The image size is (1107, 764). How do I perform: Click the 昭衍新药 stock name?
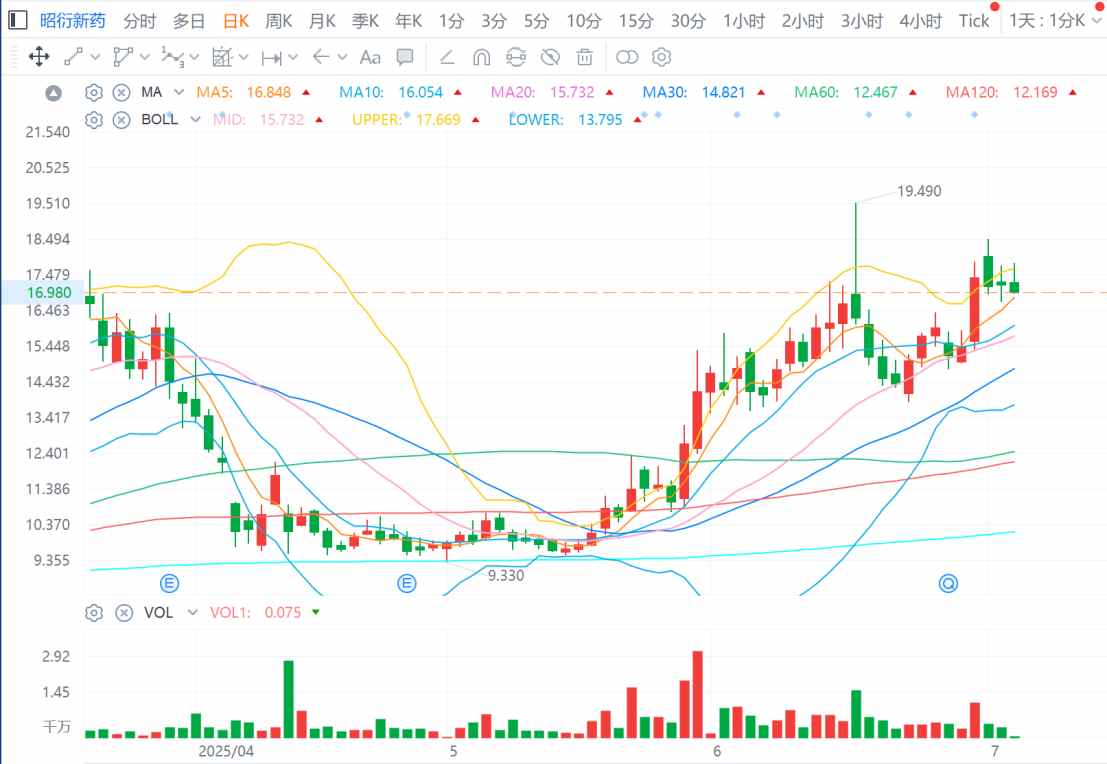[x=72, y=20]
